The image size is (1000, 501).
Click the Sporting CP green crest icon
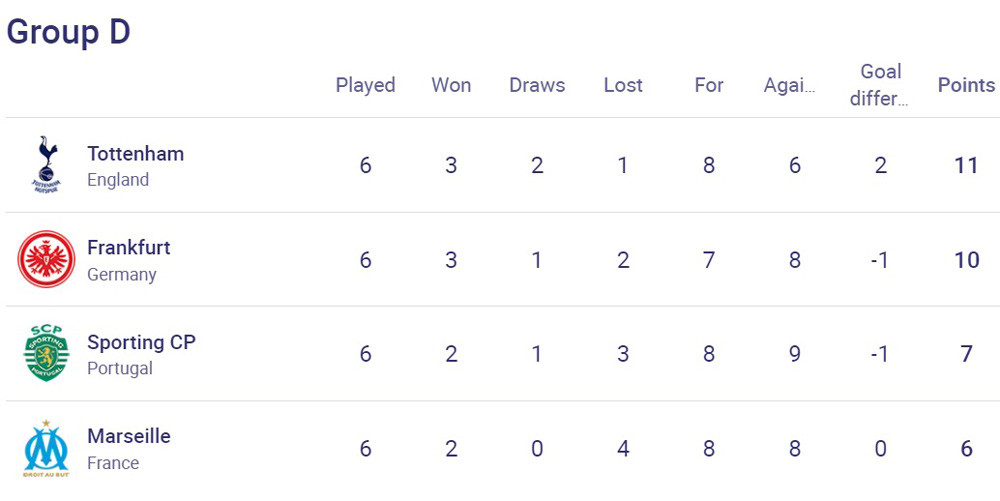46,353
